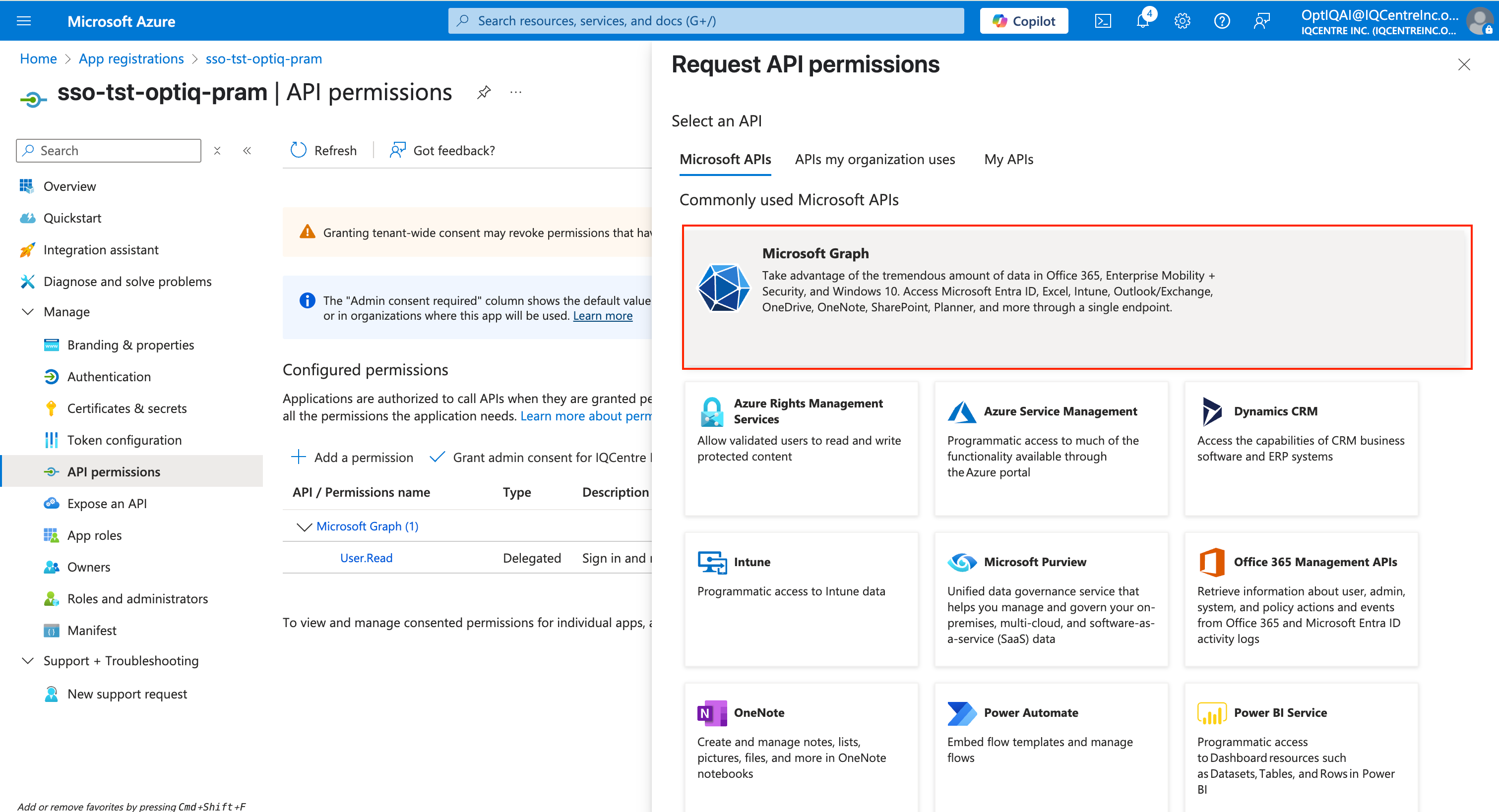Go to Home breadcrumb
This screenshot has height=812, width=1499.
[x=38, y=59]
